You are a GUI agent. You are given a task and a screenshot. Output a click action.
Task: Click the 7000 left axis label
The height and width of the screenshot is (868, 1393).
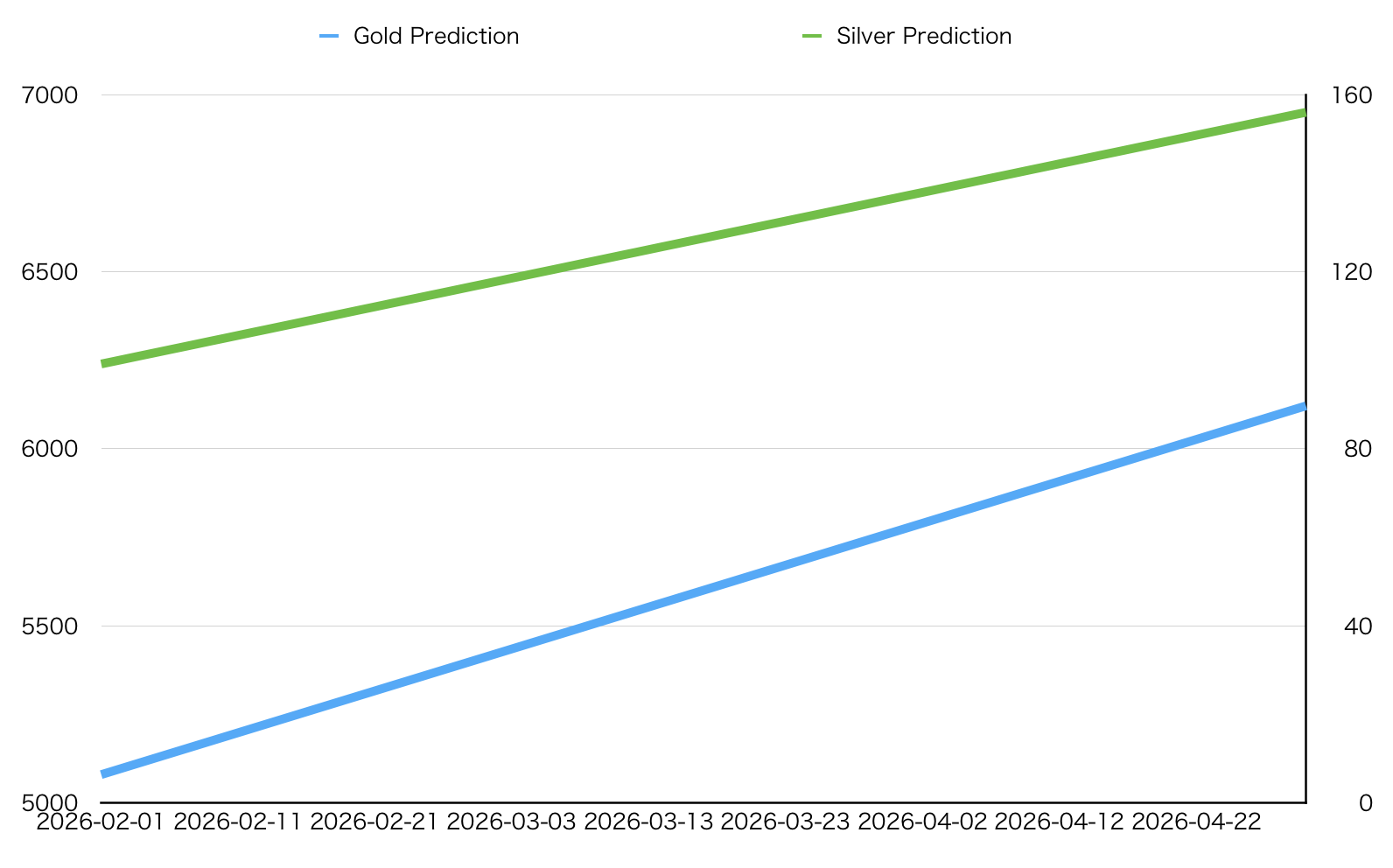click(x=49, y=94)
